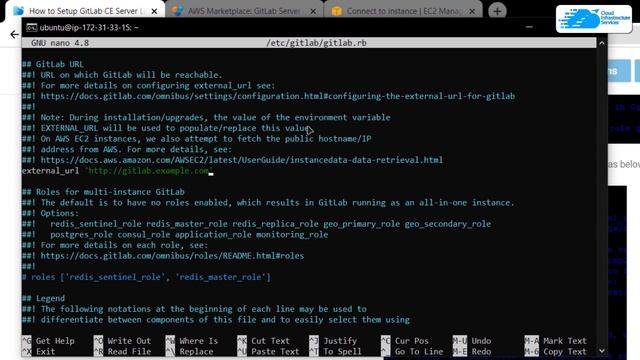The image size is (640, 360).
Task: Click the commented roles redis_sentinel_role line
Action: pyautogui.click(x=146, y=277)
